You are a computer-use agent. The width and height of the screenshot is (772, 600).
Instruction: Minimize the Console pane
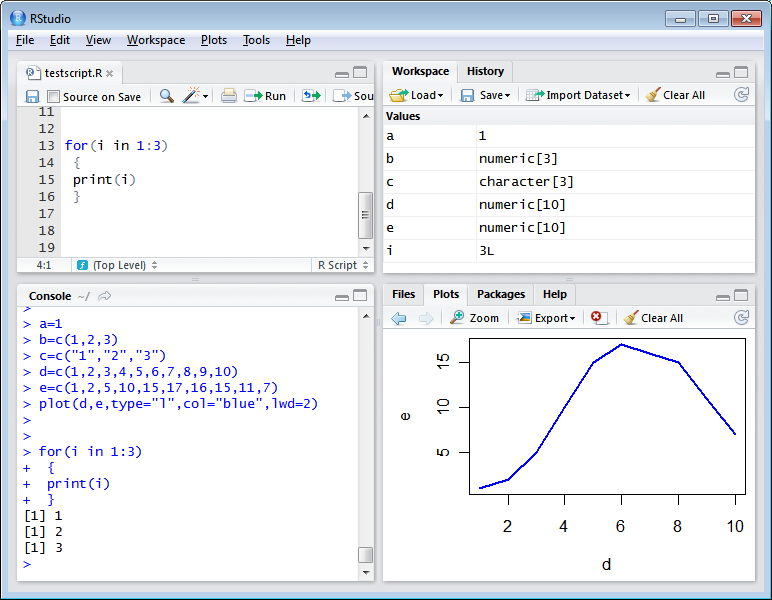[x=342, y=297]
